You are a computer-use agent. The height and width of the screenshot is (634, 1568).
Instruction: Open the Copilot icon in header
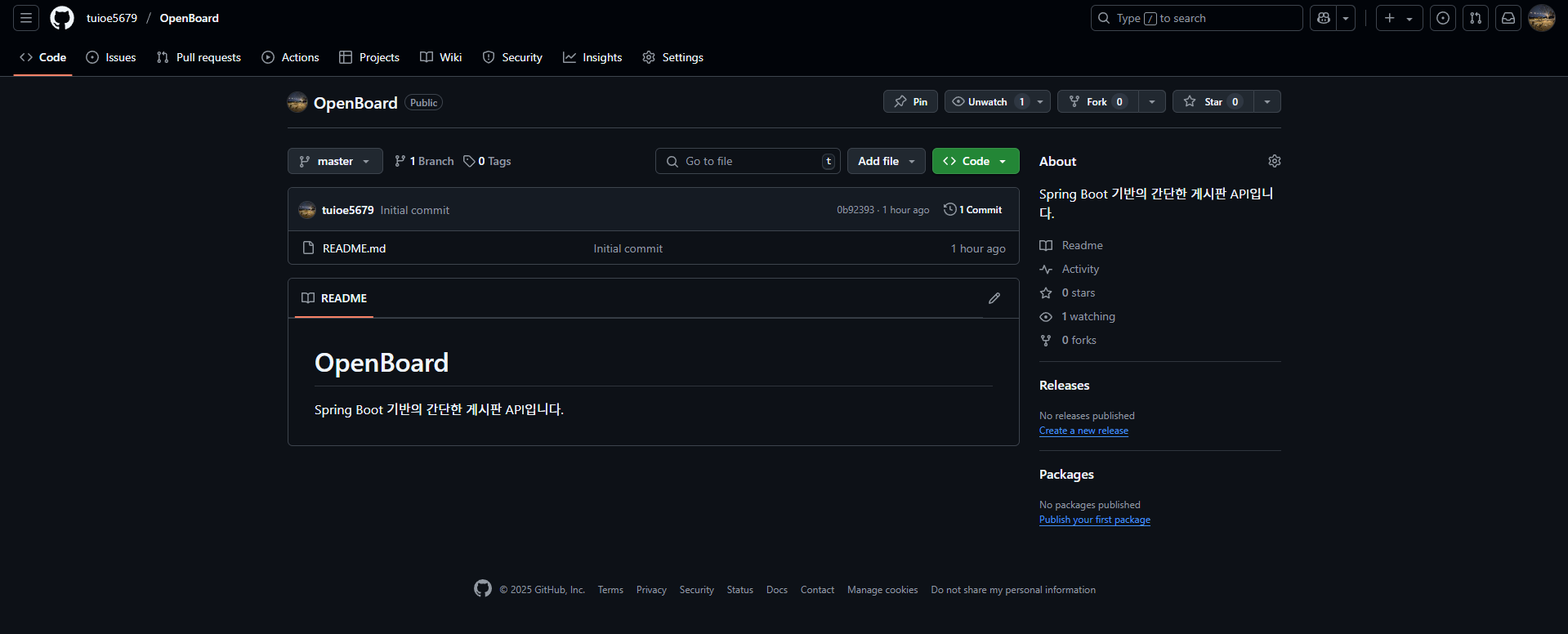click(1324, 18)
